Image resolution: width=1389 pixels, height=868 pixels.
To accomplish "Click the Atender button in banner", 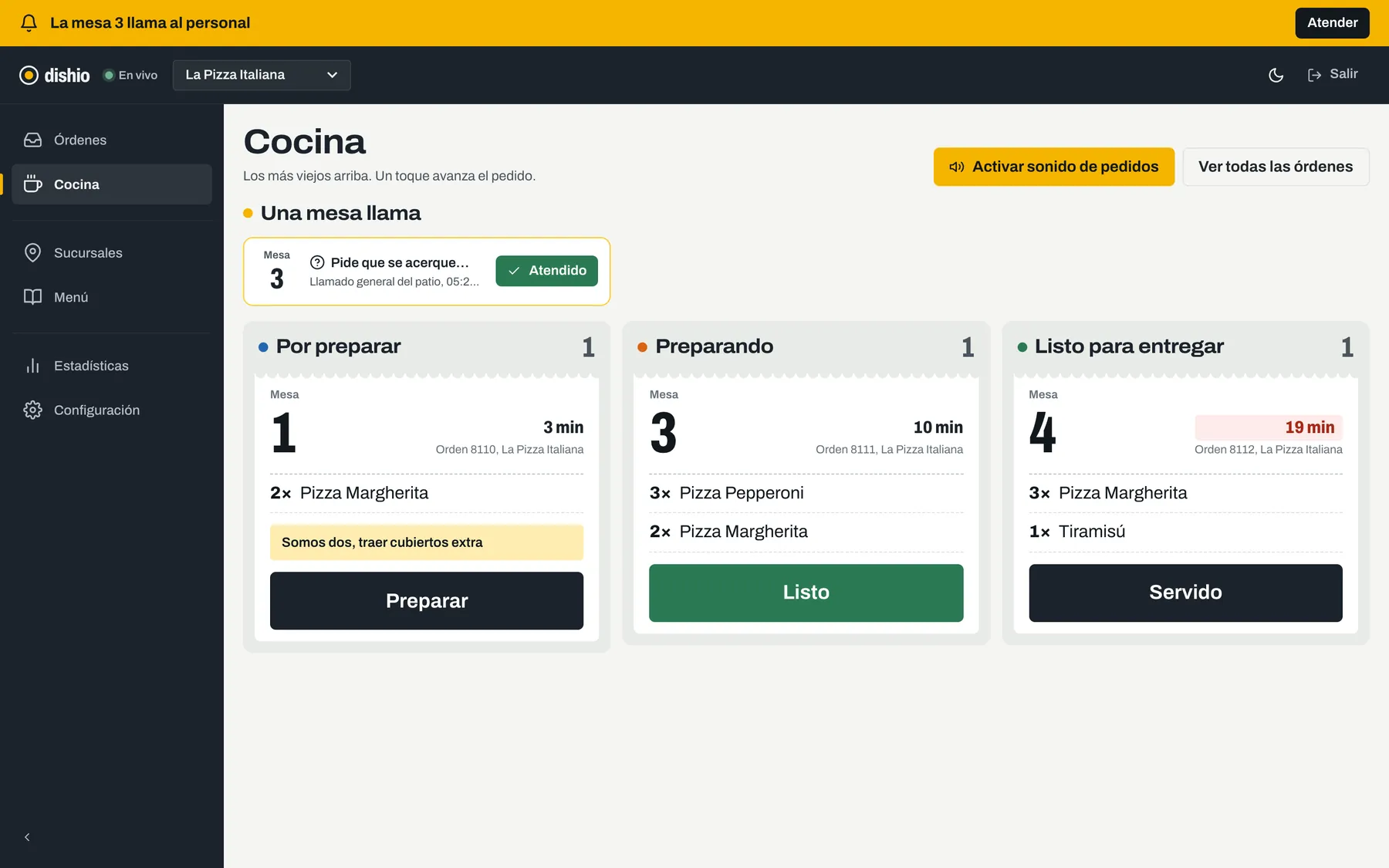I will pos(1332,23).
